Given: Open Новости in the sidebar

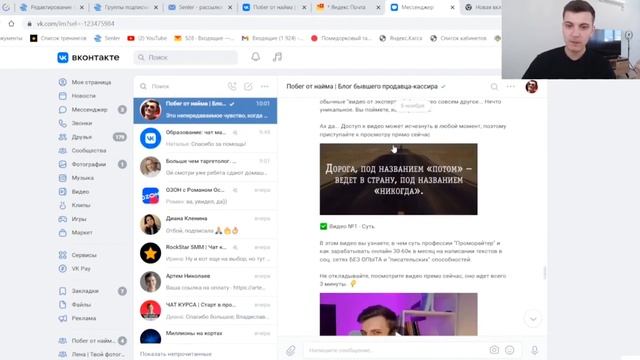Looking at the screenshot, I should pos(83,96).
